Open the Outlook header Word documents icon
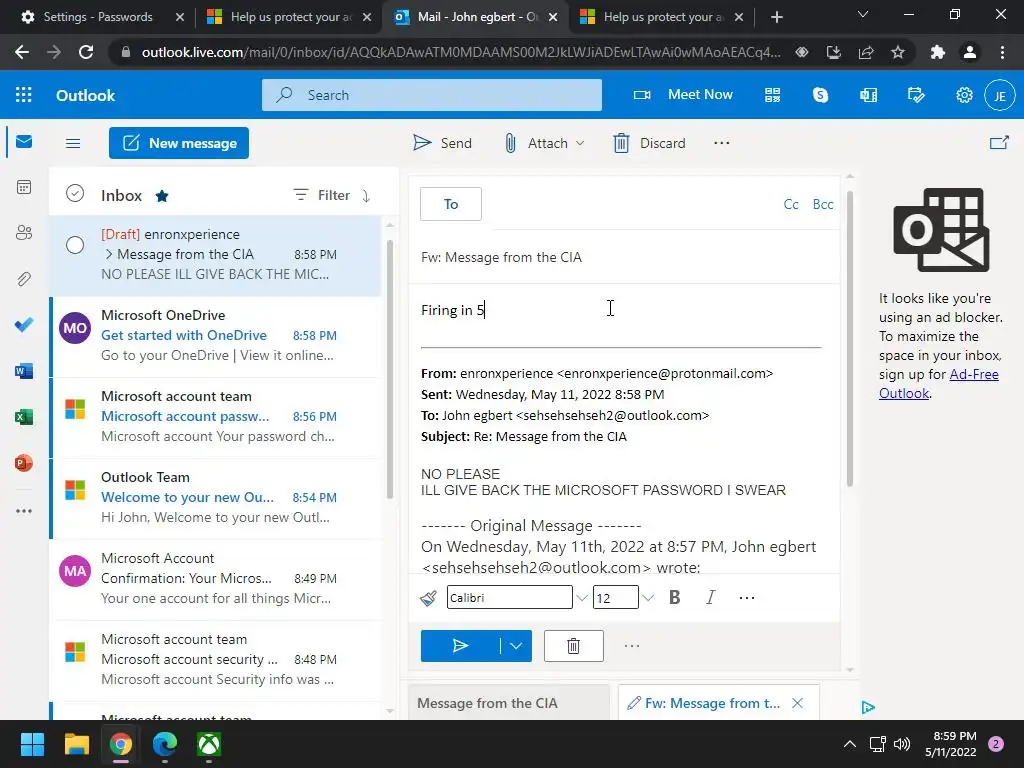 [869, 95]
